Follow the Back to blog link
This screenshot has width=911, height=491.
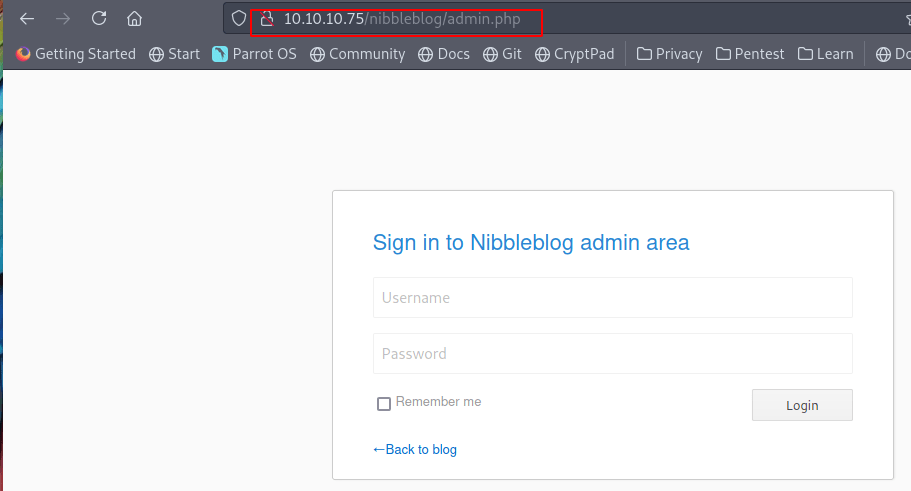[415, 450]
